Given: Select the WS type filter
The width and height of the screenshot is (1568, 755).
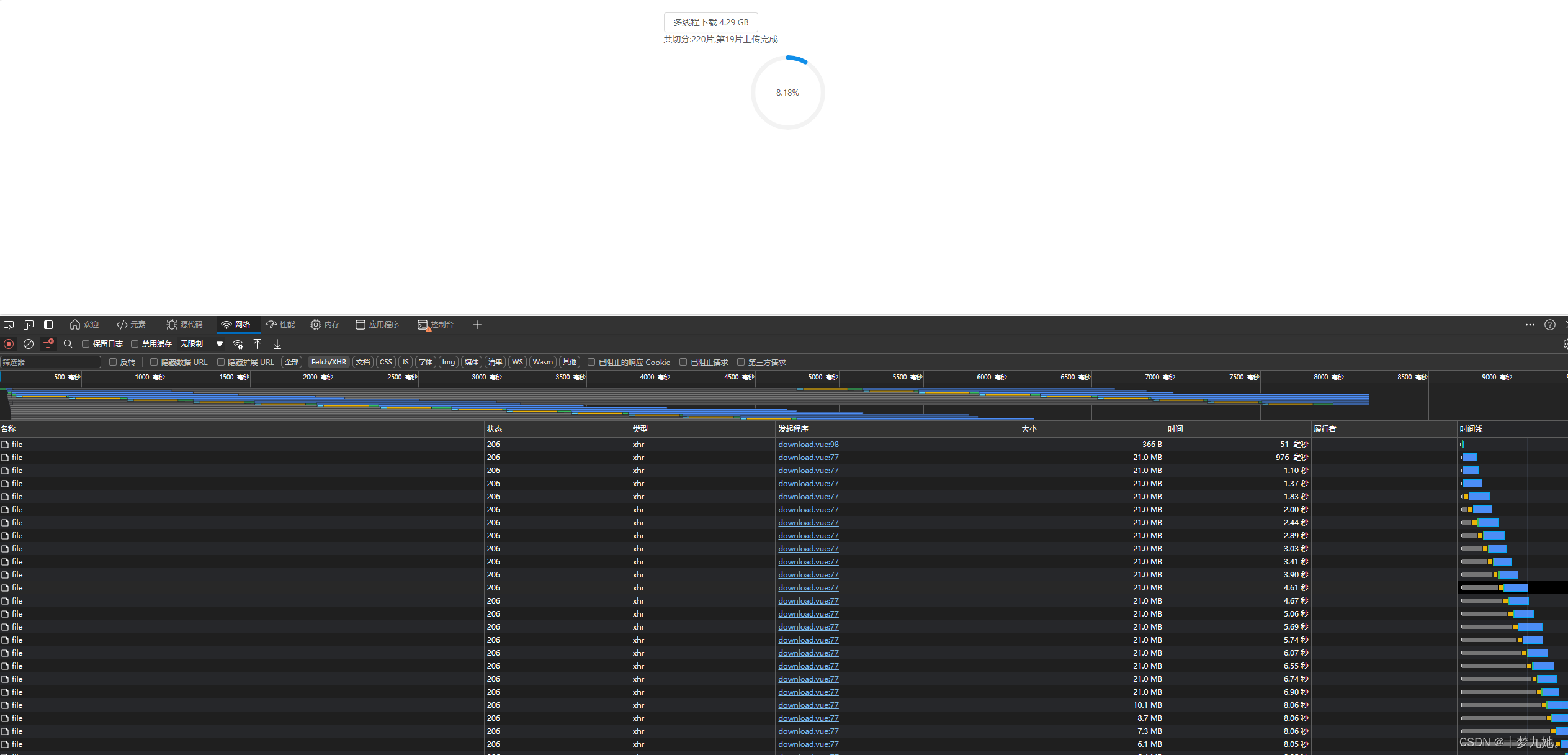Looking at the screenshot, I should [517, 362].
